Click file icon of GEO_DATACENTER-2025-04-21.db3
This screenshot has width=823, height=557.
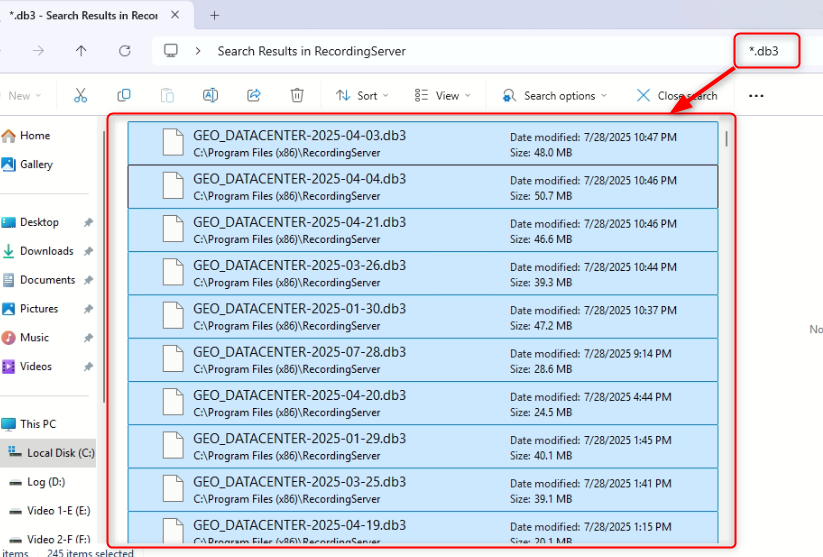[x=173, y=229]
